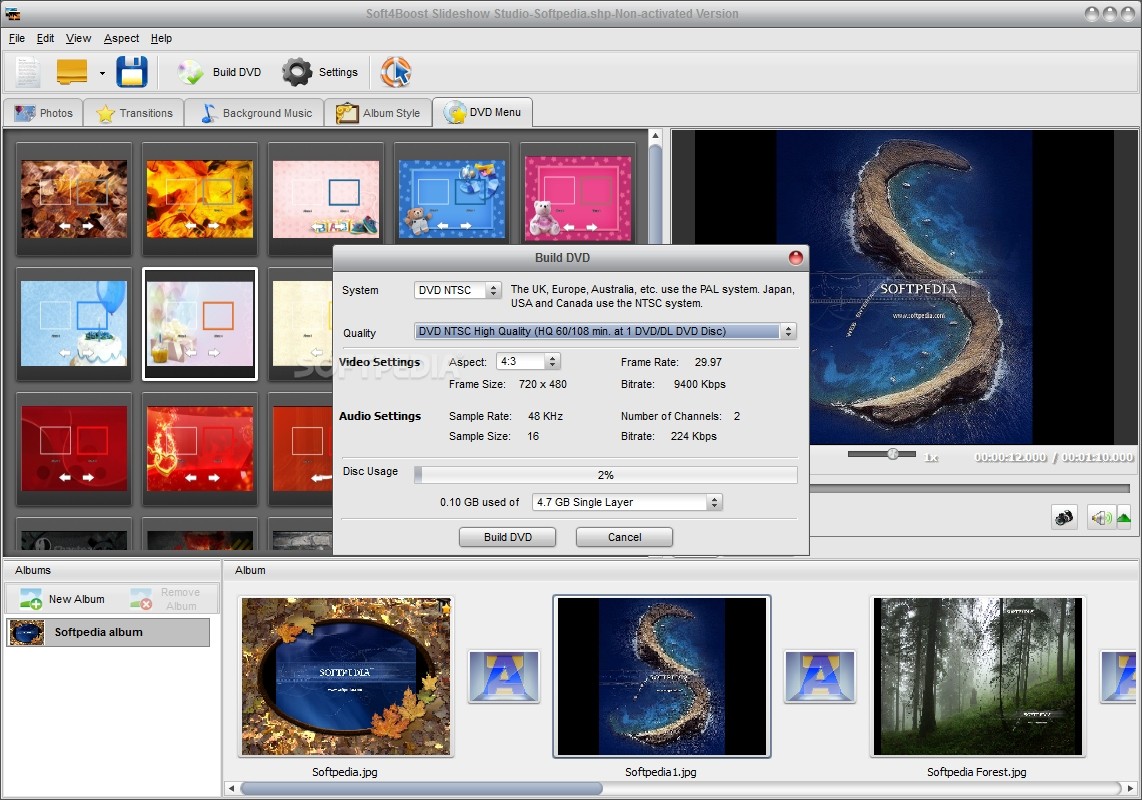Click the up arrow of menu templates scrollbar
This screenshot has width=1142, height=800.
655,136
